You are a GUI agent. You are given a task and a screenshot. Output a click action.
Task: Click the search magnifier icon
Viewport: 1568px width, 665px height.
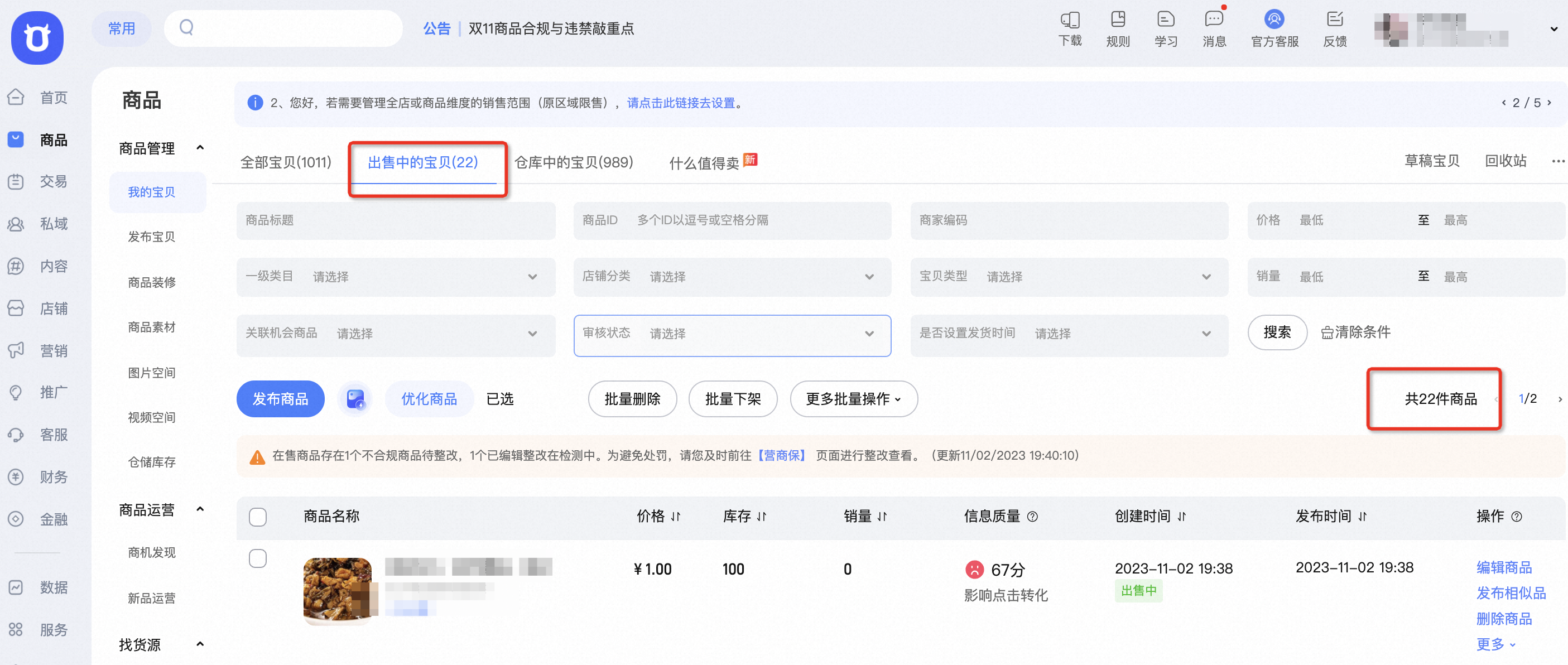[x=186, y=27]
